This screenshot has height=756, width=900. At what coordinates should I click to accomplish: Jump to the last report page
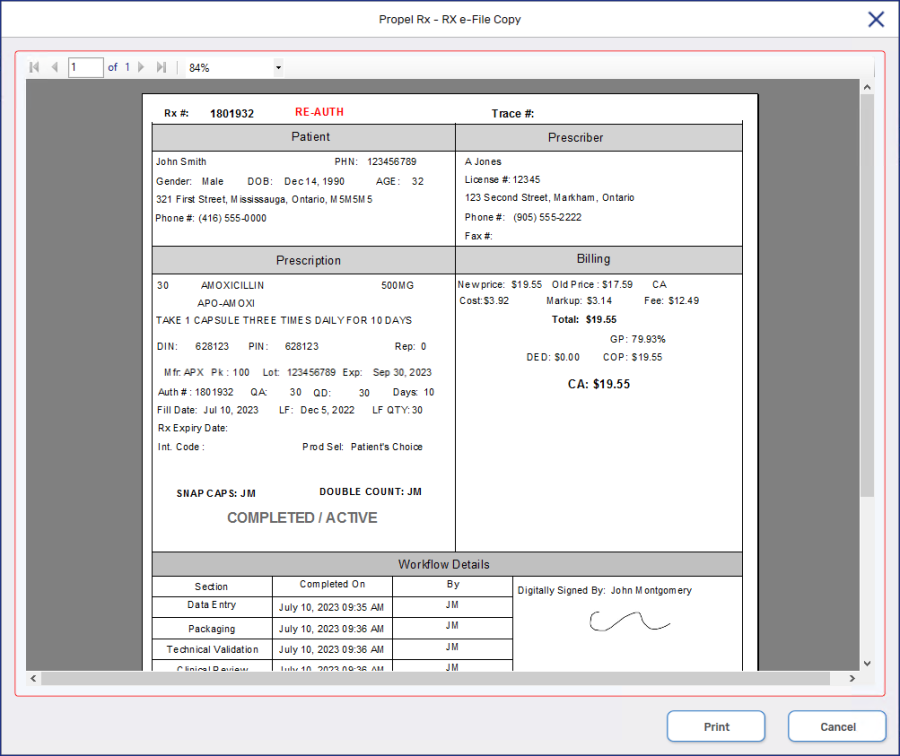161,67
